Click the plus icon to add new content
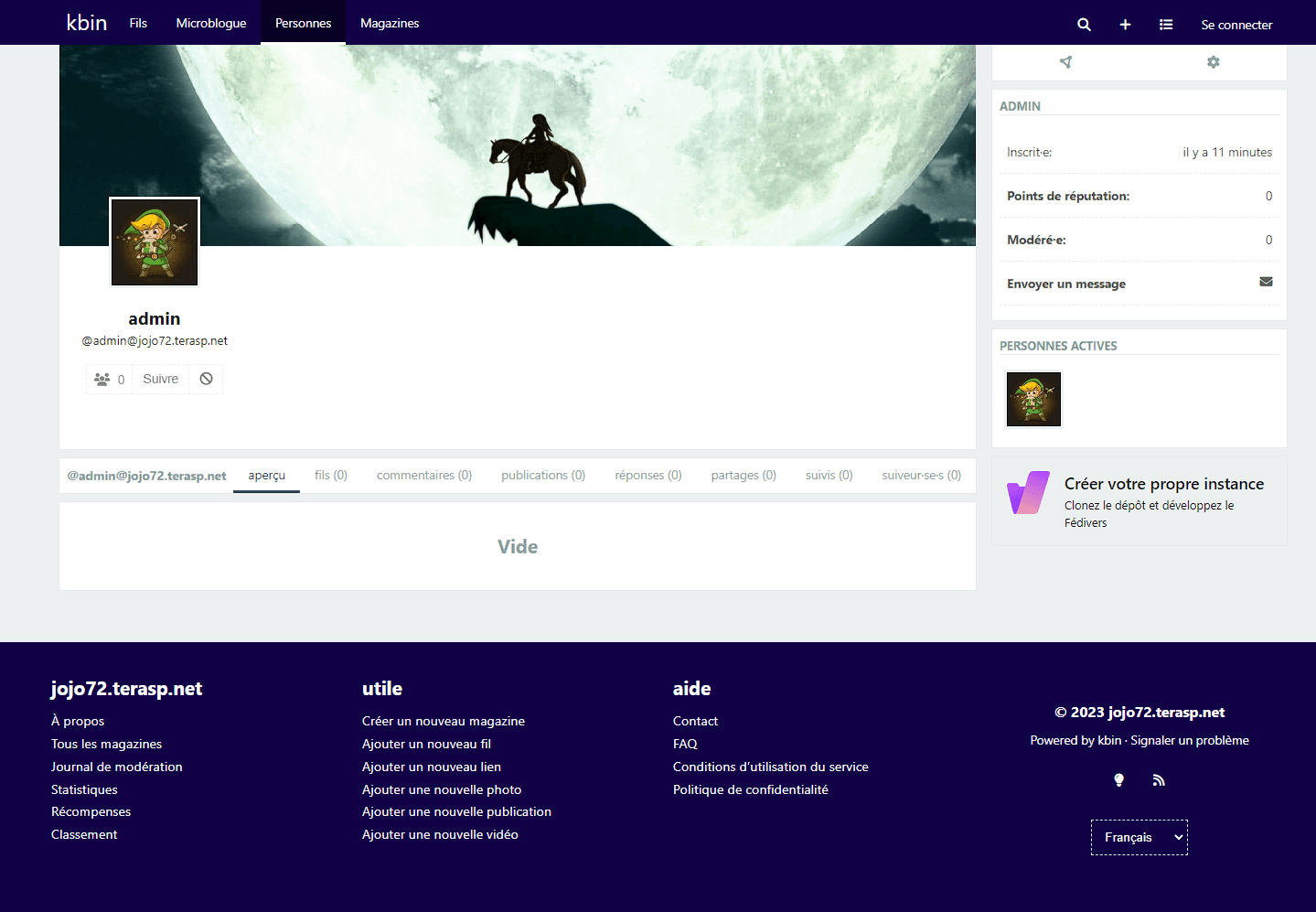 tap(1125, 24)
